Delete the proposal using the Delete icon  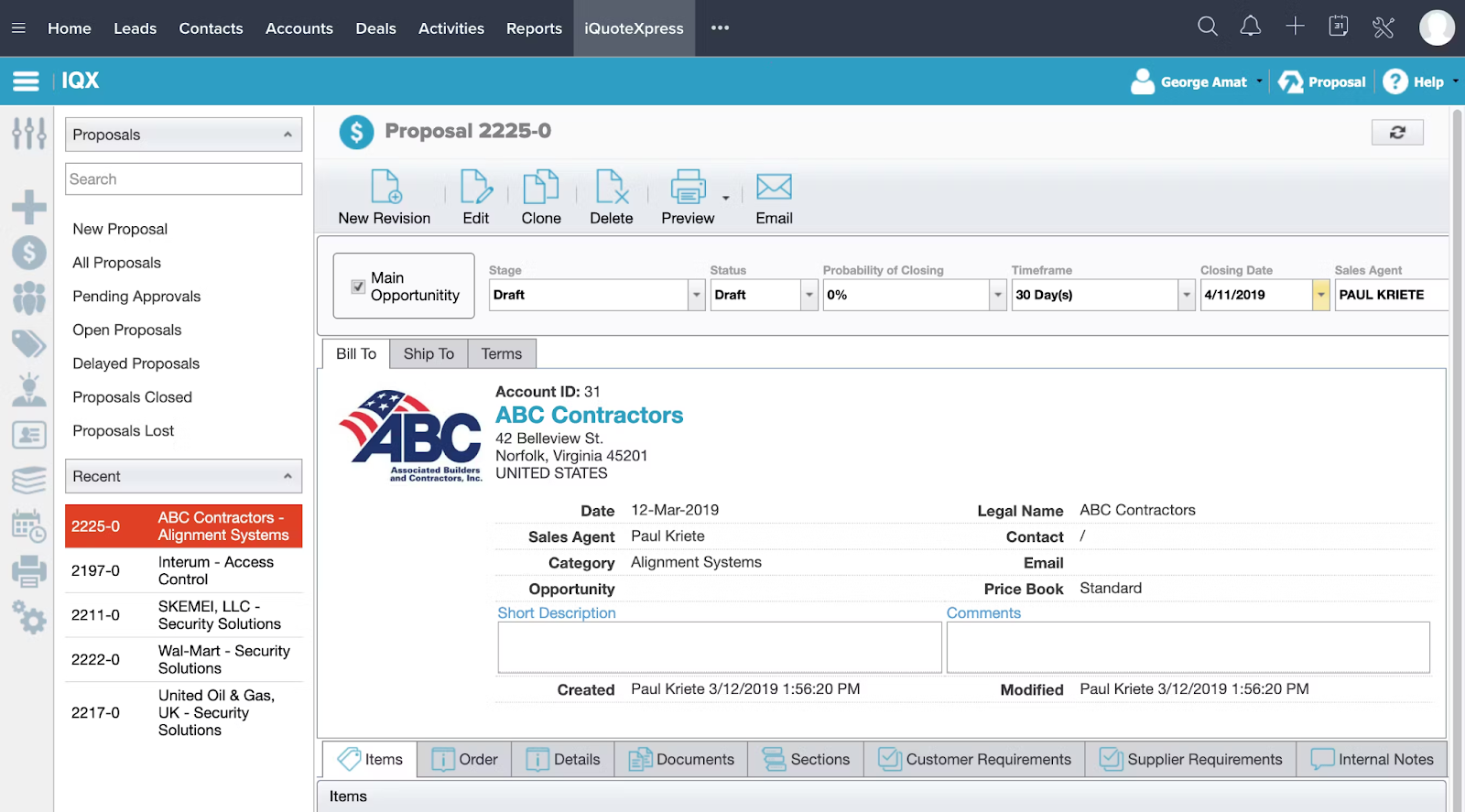(x=611, y=188)
